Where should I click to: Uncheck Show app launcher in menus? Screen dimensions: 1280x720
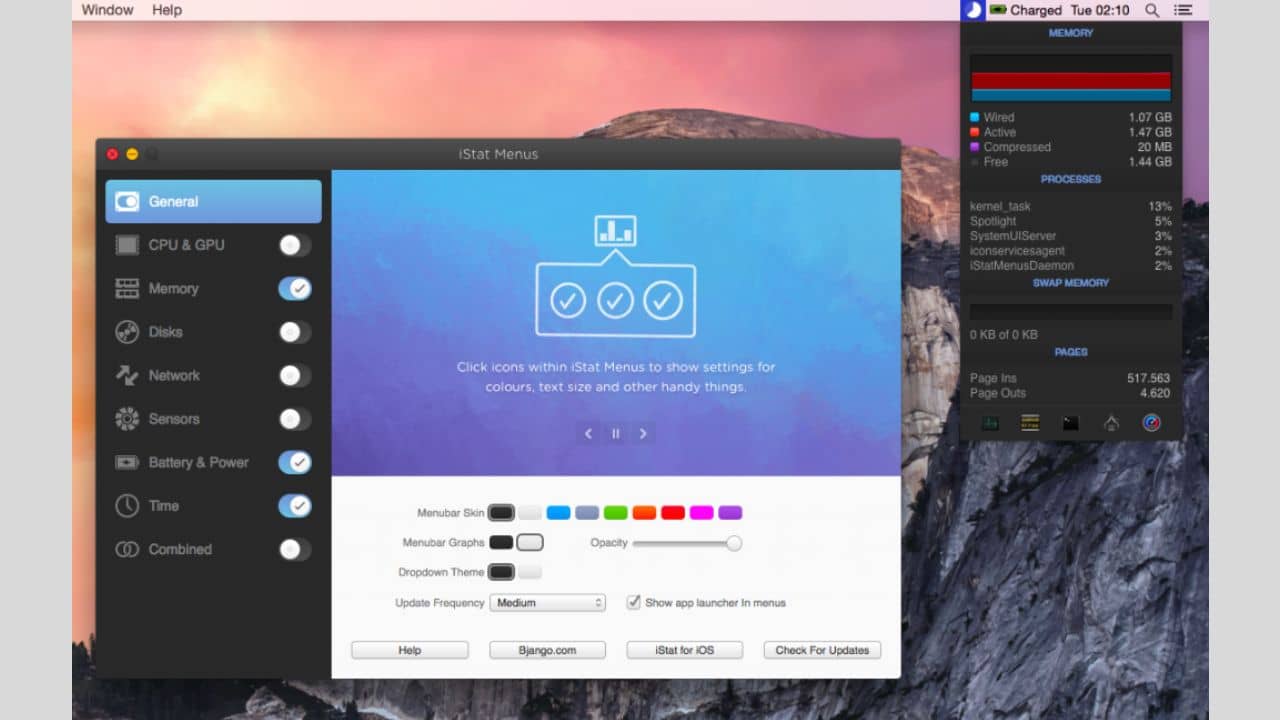pyautogui.click(x=633, y=602)
